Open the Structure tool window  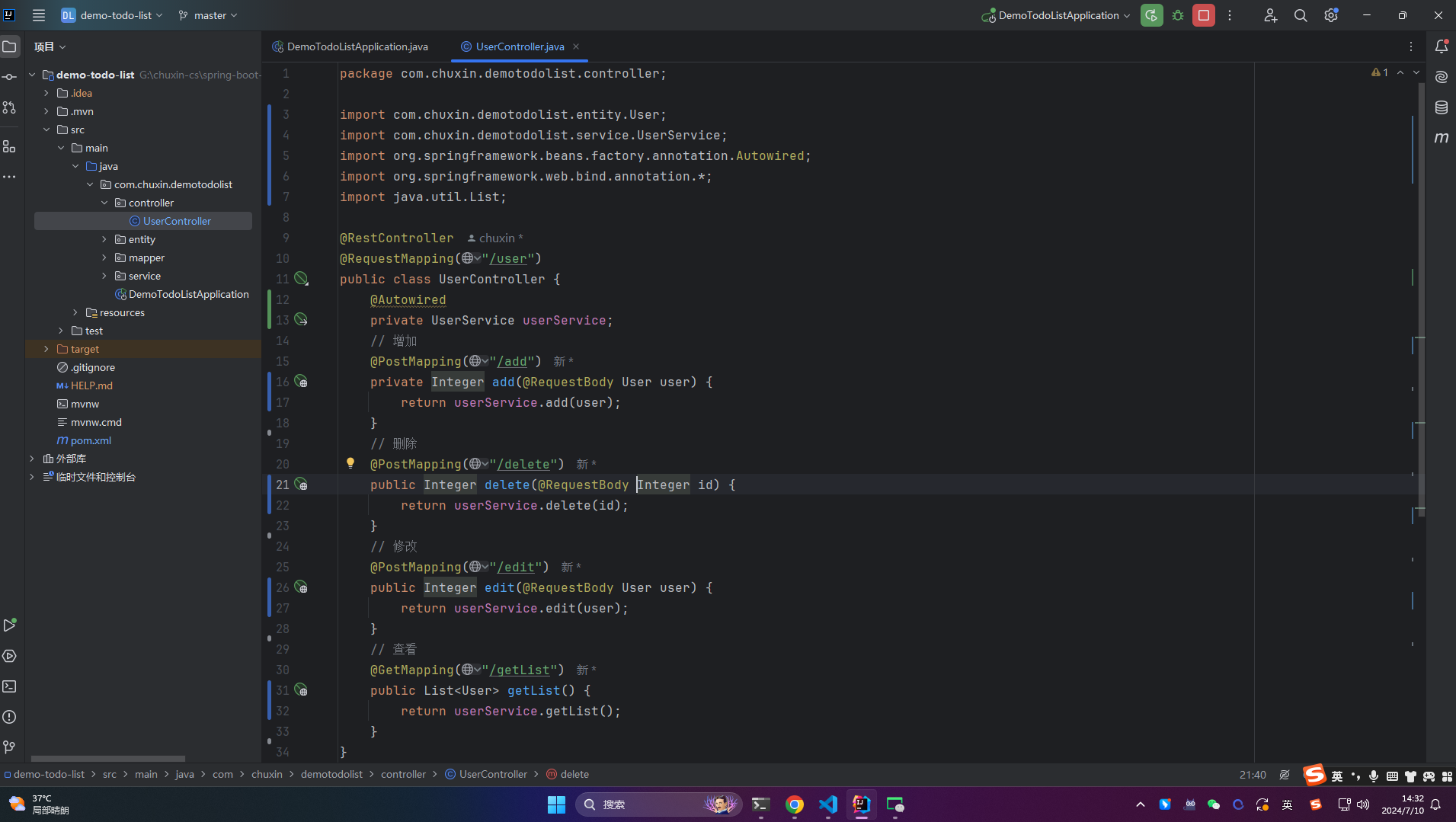9,146
